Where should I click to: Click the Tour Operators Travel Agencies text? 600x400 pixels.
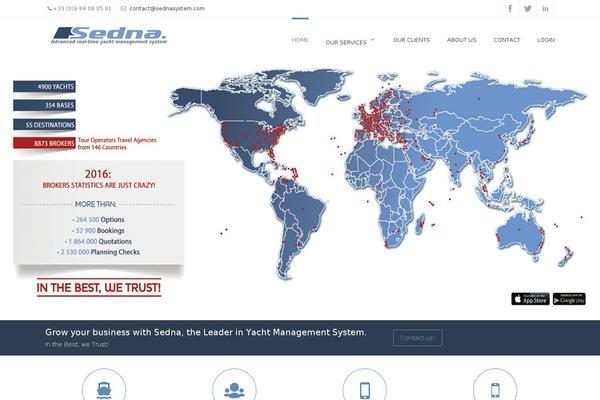pyautogui.click(x=117, y=140)
